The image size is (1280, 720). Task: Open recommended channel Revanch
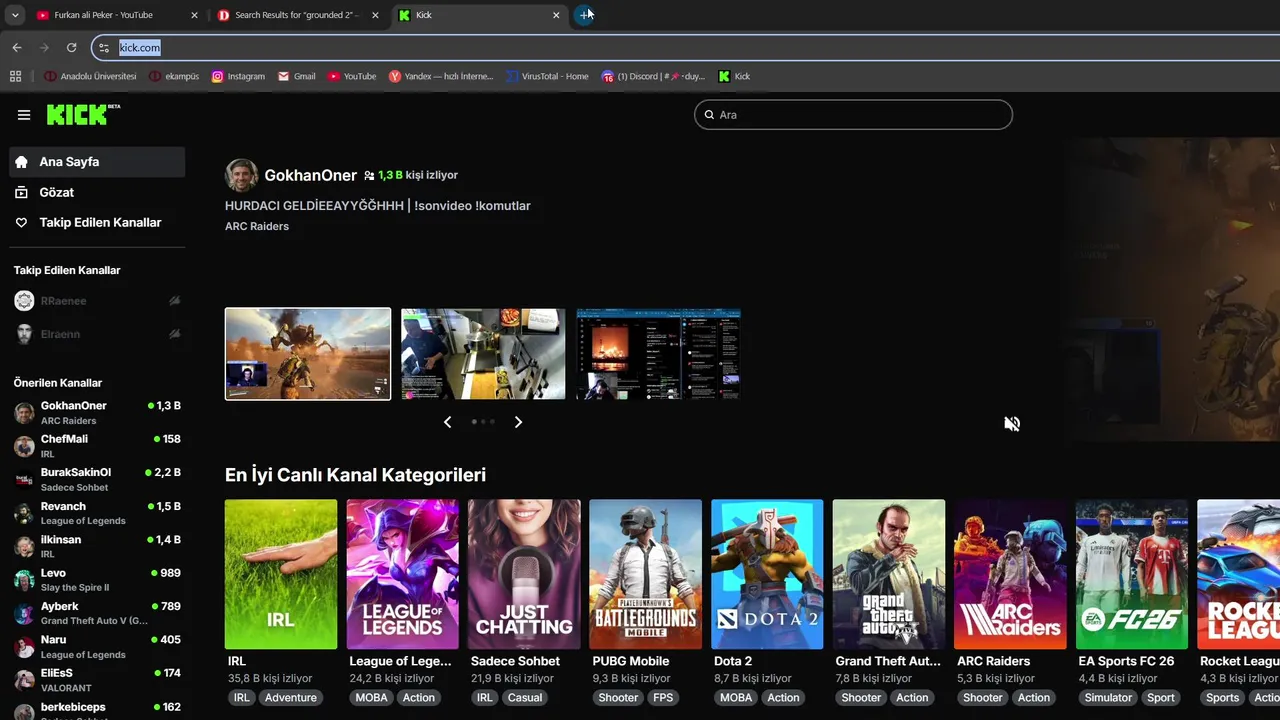click(97, 513)
